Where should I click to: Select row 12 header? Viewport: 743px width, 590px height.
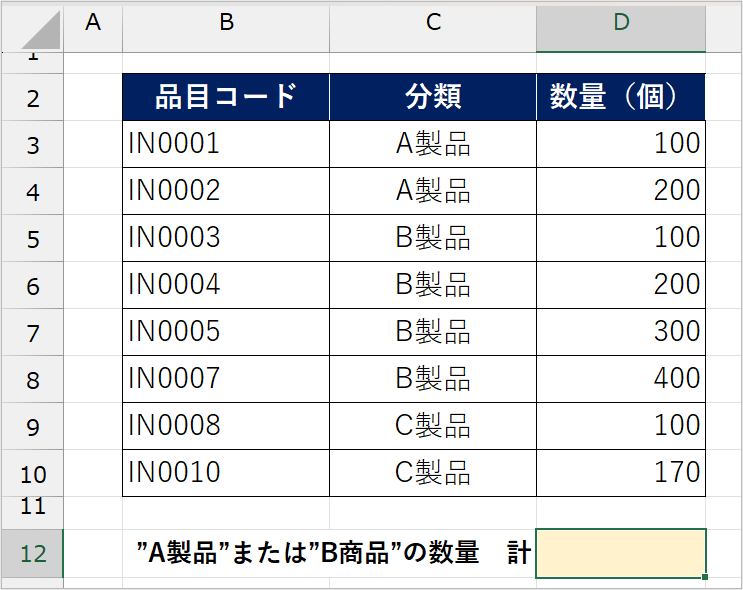32,553
